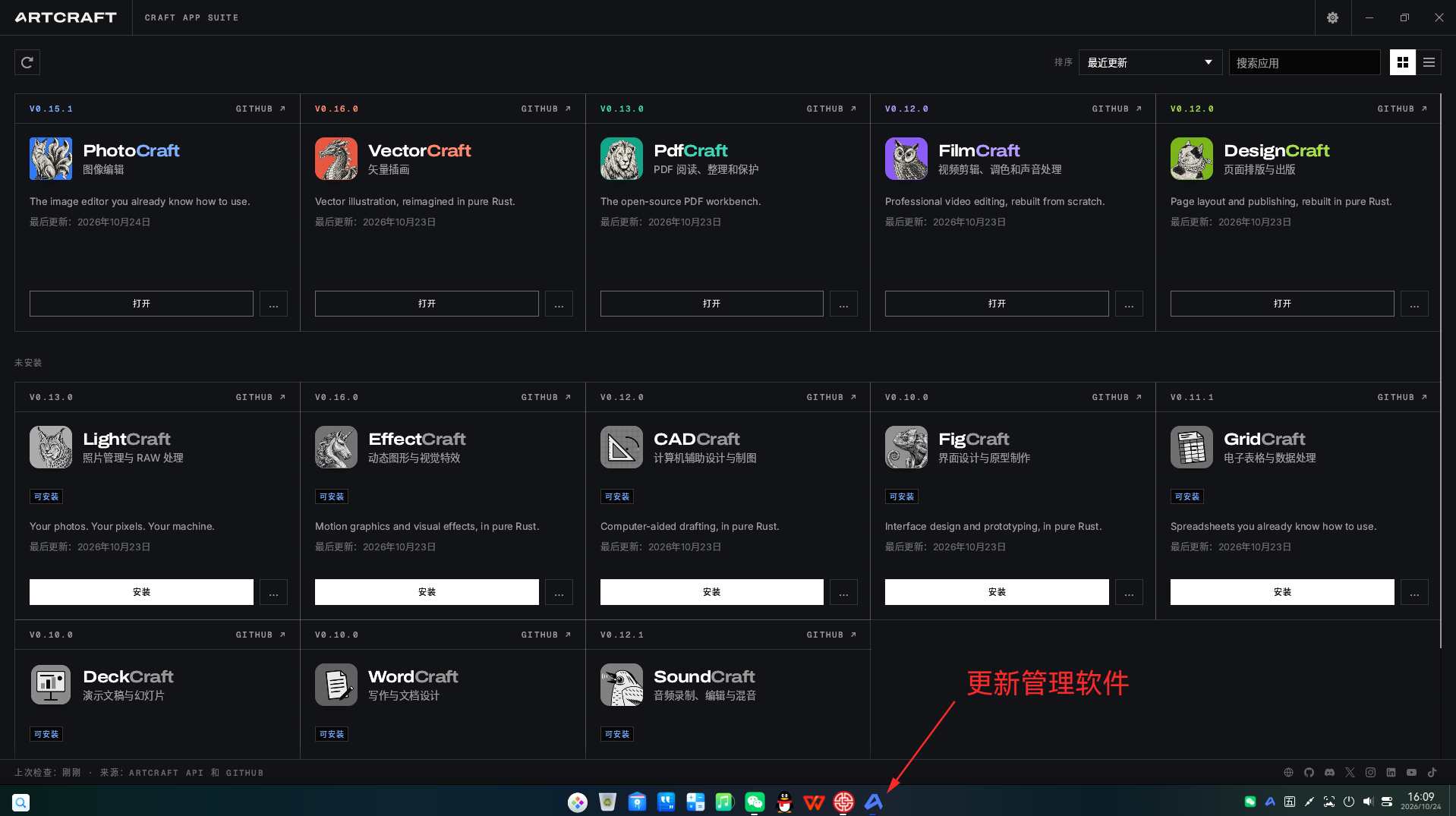This screenshot has height=816, width=1456.
Task: Open EffectCraft's more options ellipsis
Action: click(x=559, y=592)
